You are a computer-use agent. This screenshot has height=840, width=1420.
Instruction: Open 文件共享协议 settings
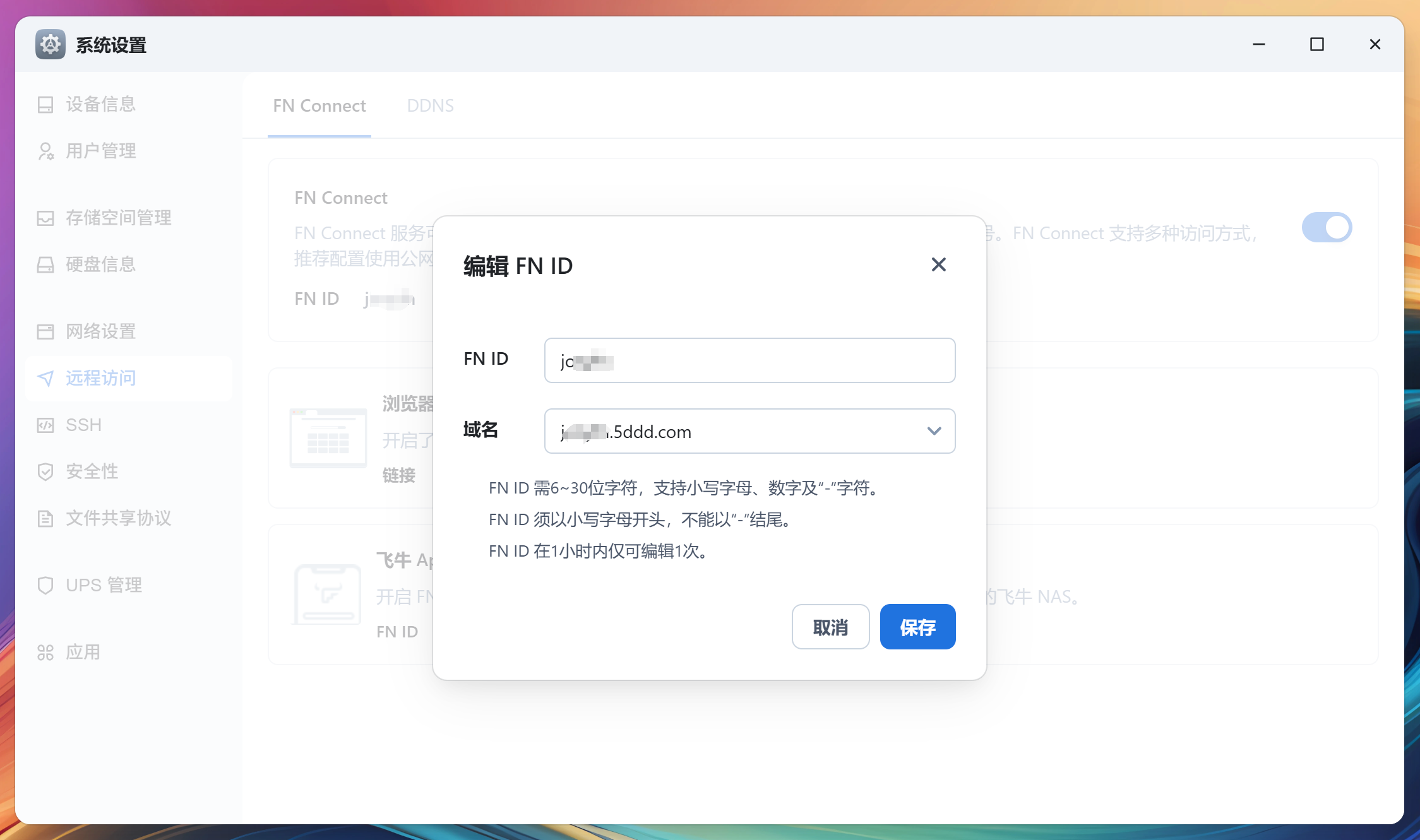click(117, 518)
